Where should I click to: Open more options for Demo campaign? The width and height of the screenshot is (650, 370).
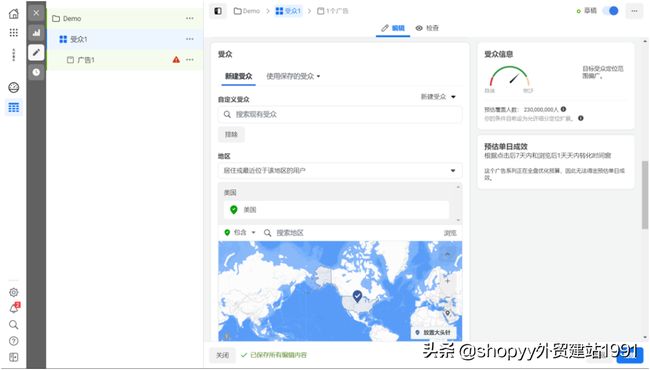point(190,18)
